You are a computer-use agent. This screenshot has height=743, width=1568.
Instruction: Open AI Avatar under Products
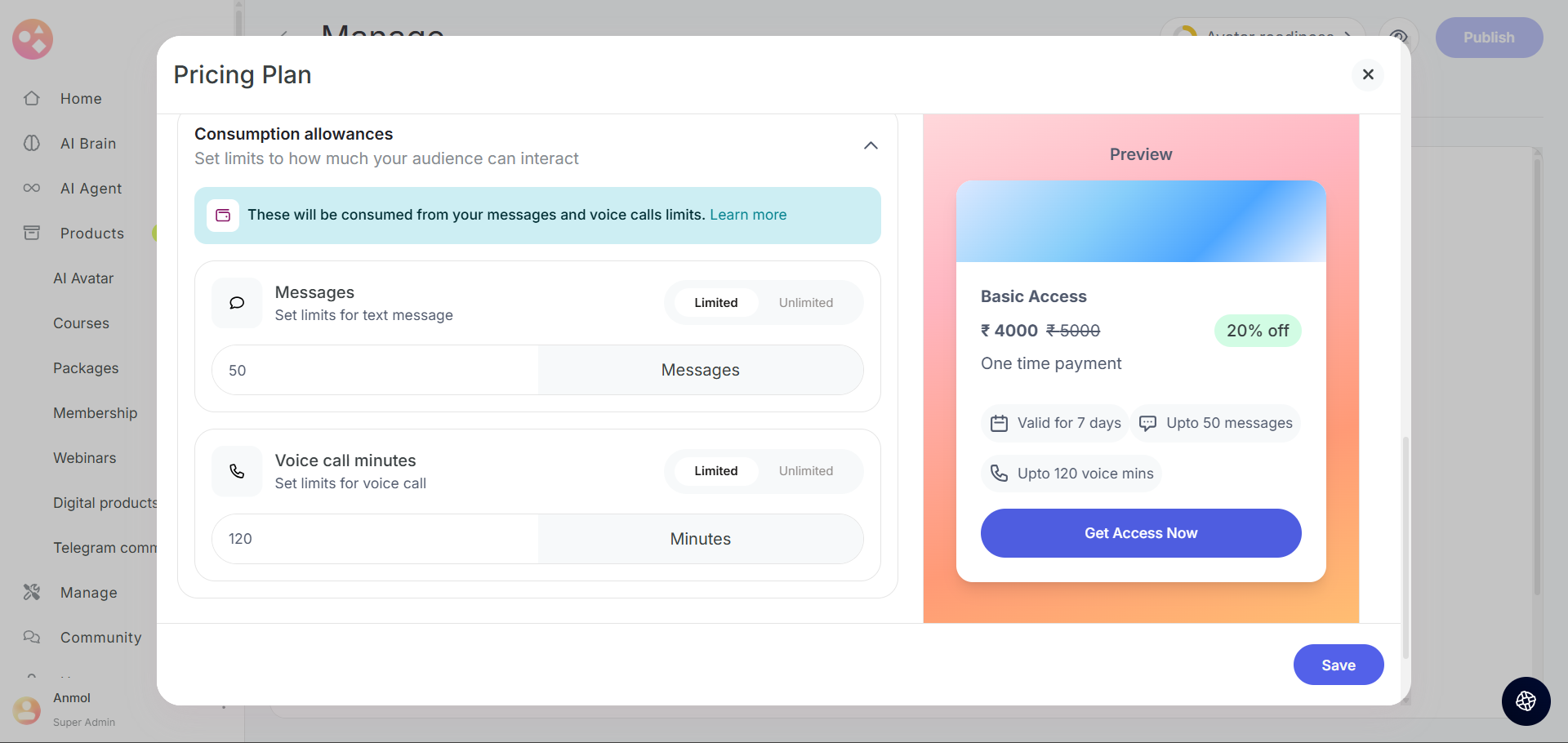[83, 278]
